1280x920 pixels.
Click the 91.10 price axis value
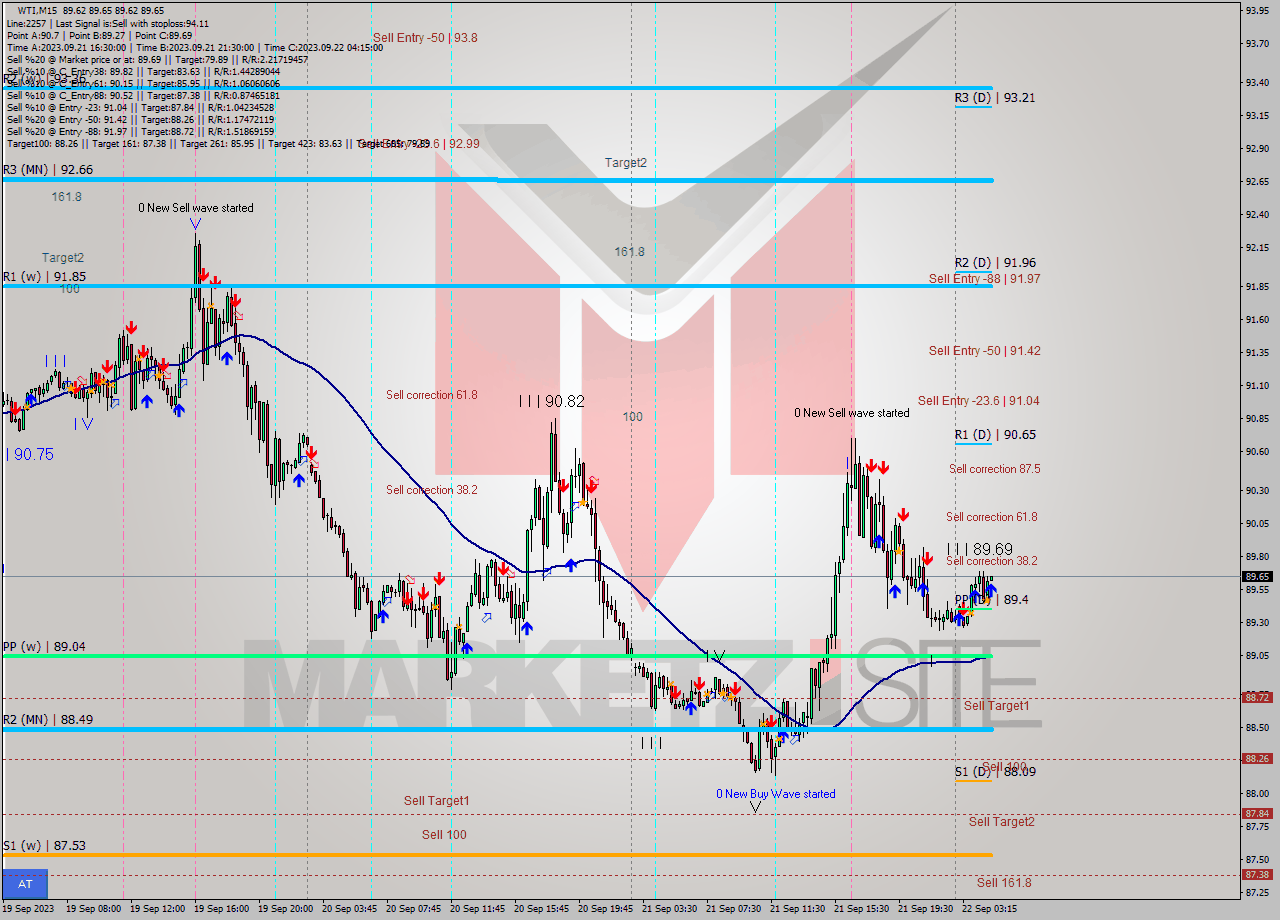click(1256, 385)
